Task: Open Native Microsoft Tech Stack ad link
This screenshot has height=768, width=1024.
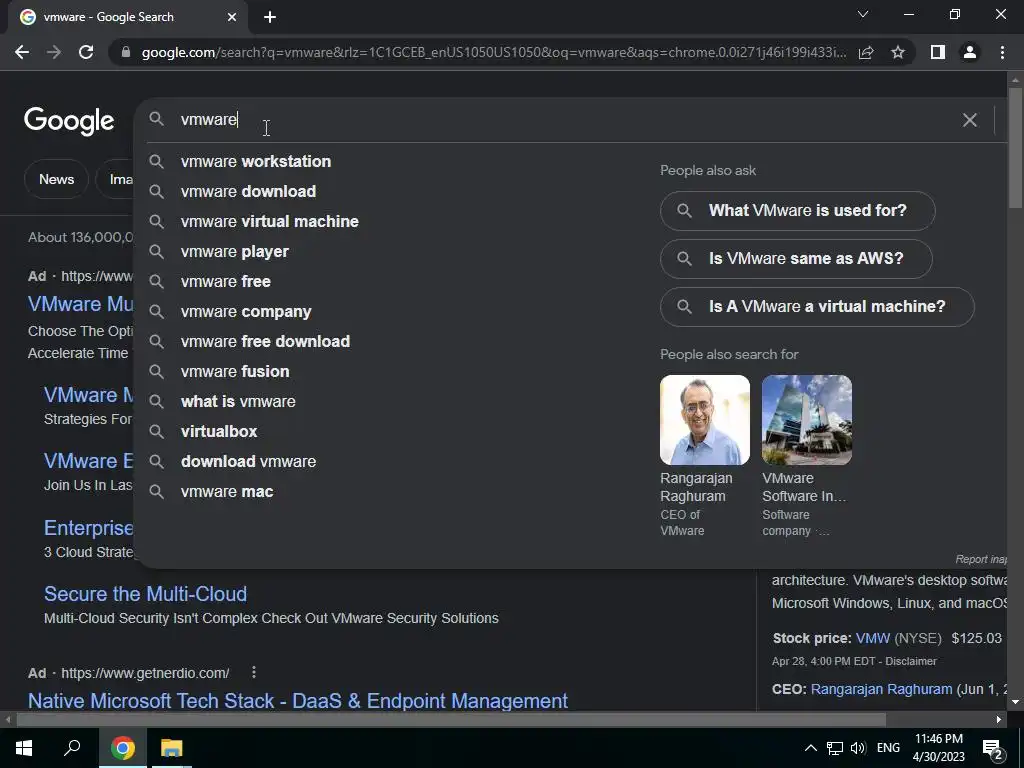Action: pos(298,701)
